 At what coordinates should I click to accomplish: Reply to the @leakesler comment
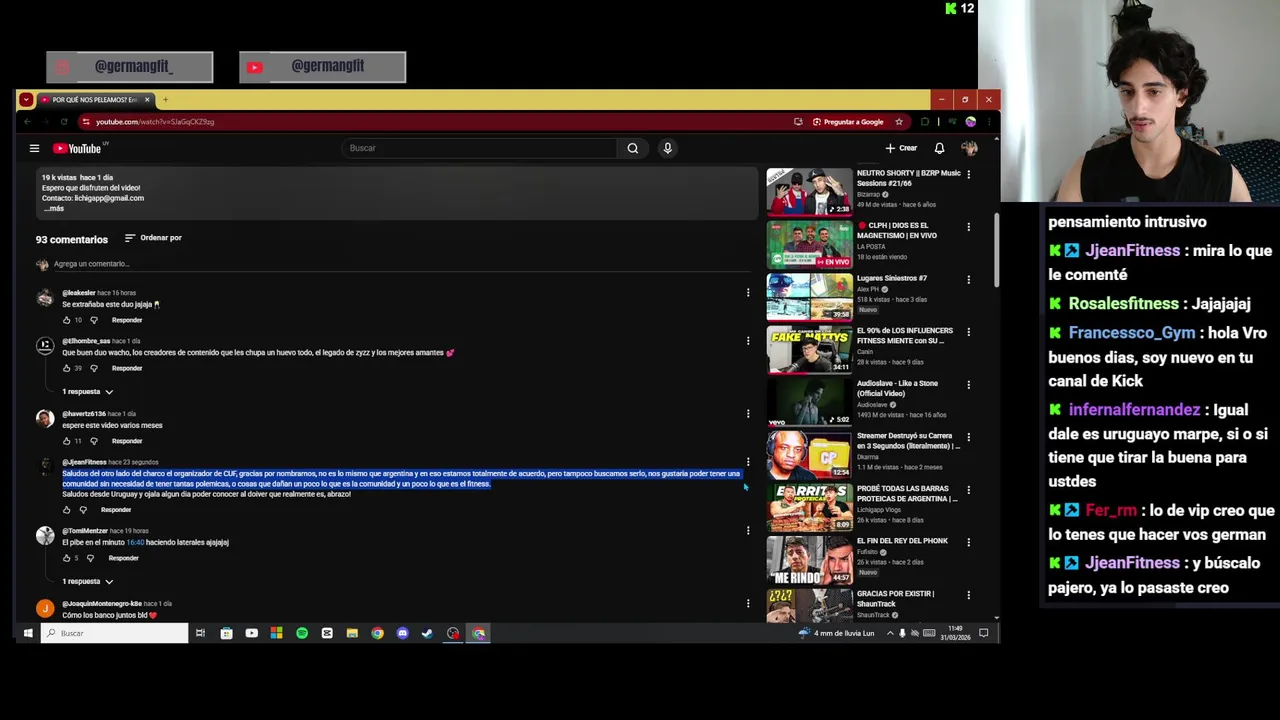(x=127, y=320)
